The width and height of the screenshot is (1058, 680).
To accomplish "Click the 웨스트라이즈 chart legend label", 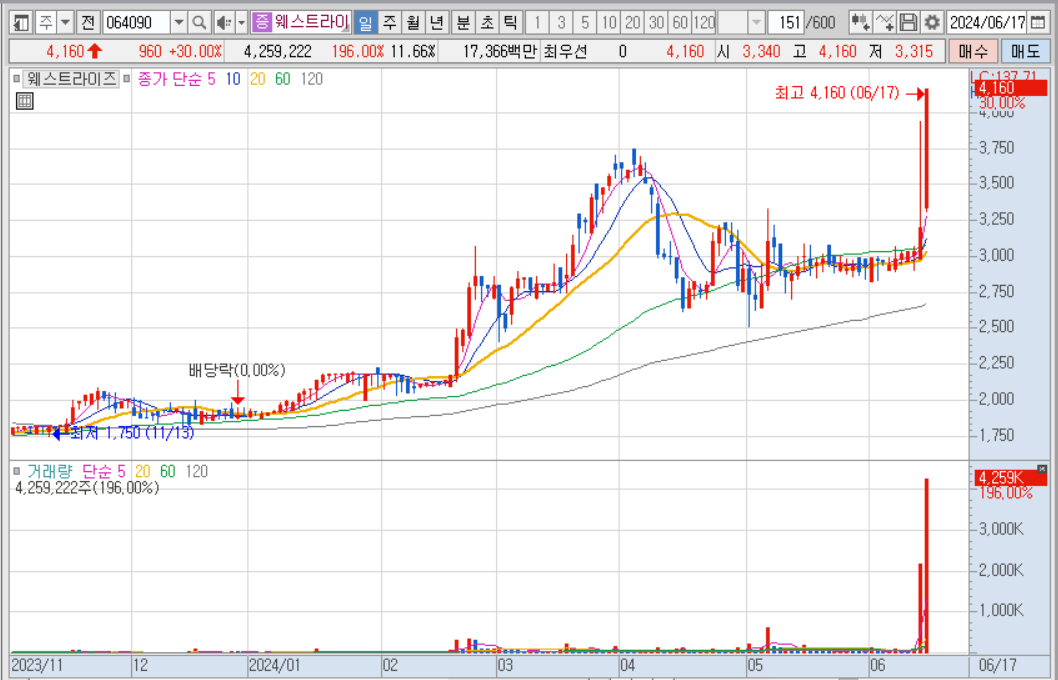I will pyautogui.click(x=71, y=79).
